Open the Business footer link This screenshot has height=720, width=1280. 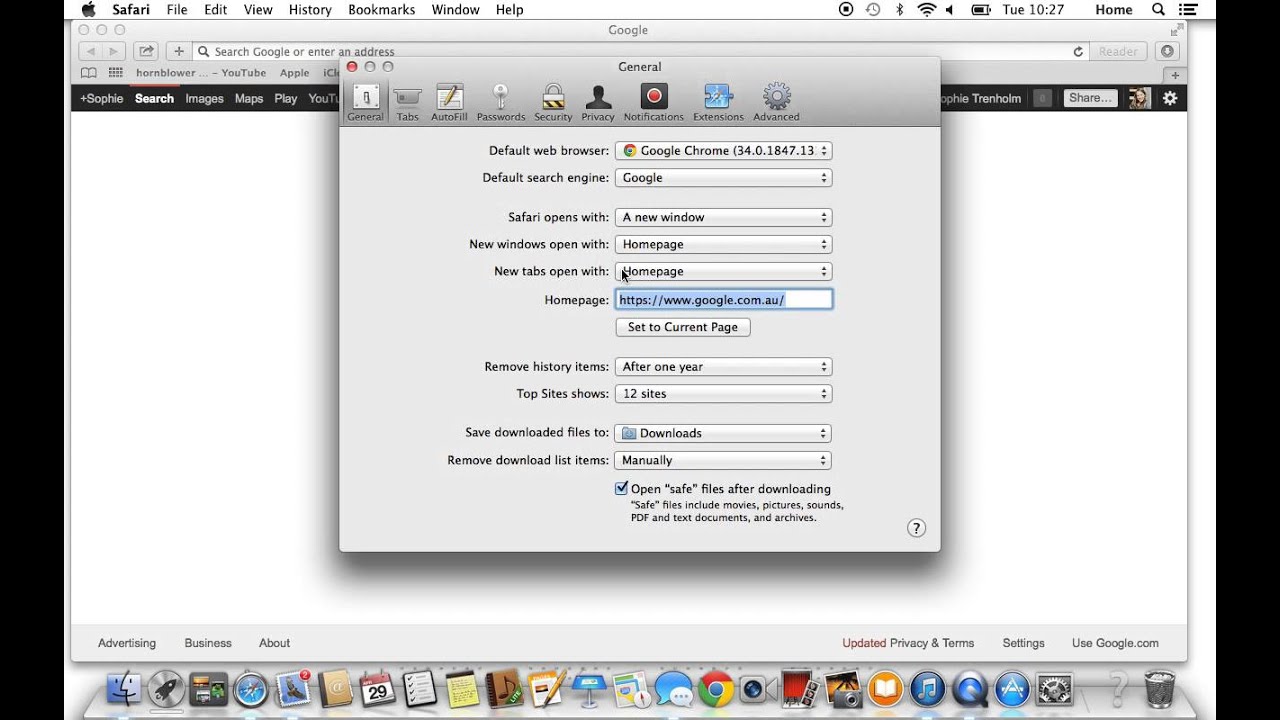point(208,643)
